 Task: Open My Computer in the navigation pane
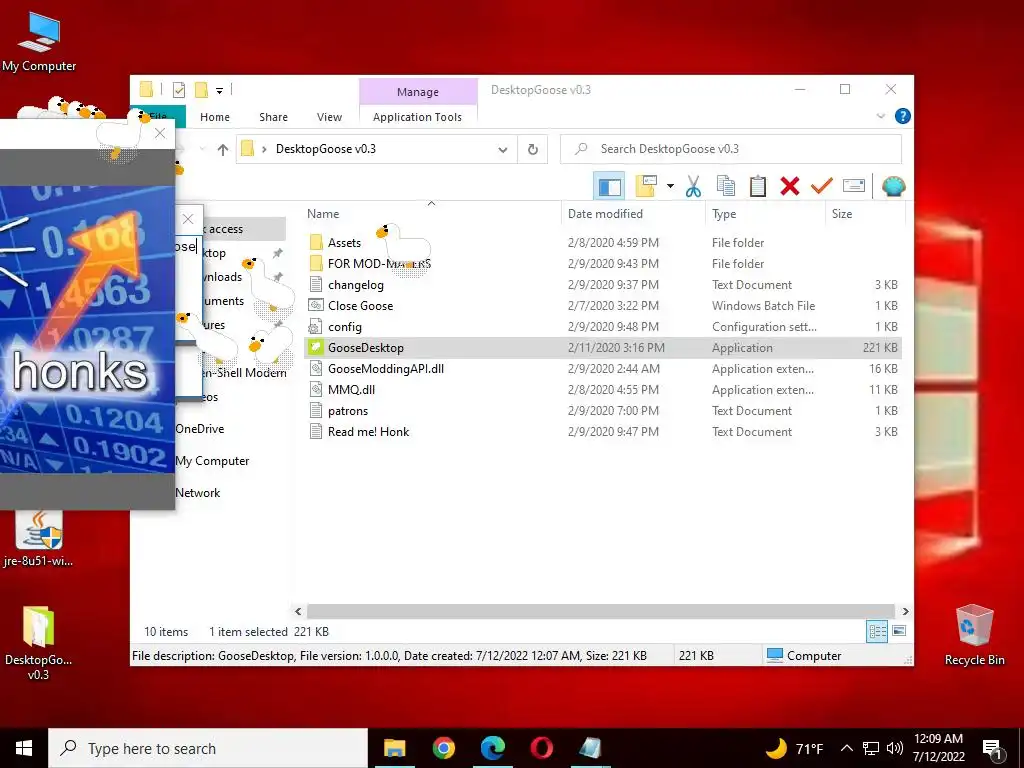212,461
